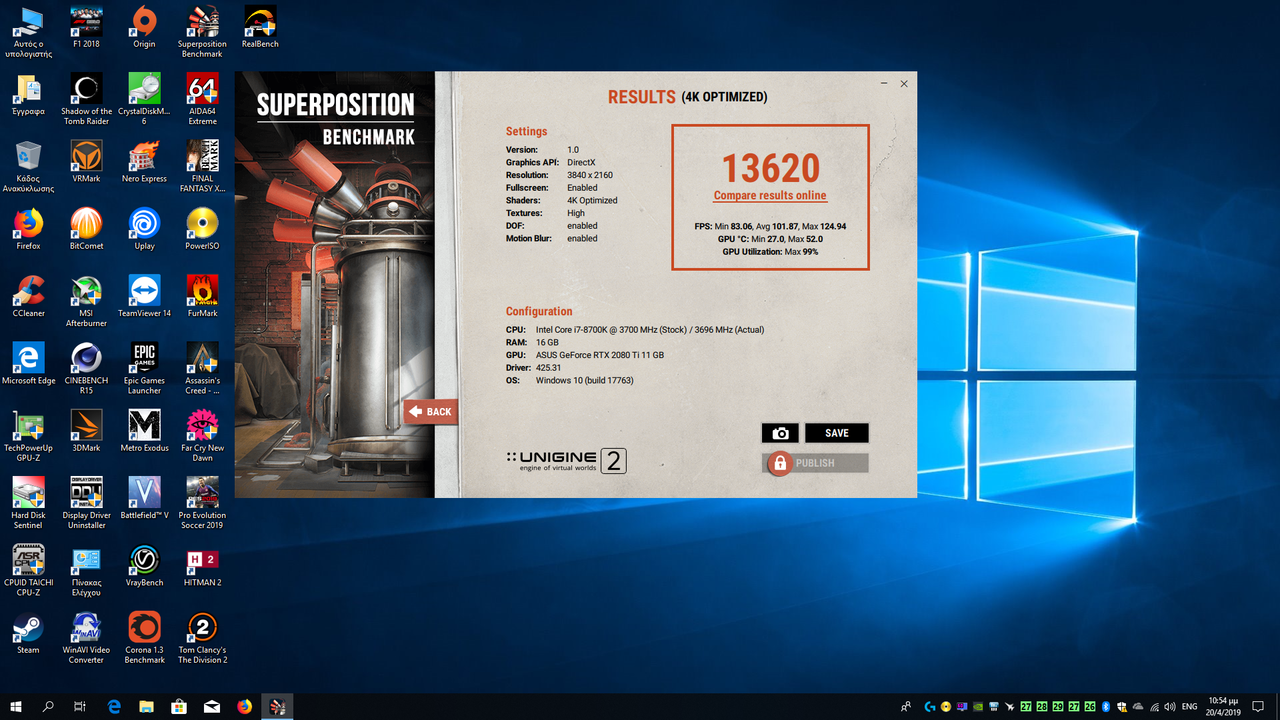The image size is (1280, 720).
Task: Close the Superposition results window
Action: (904, 84)
